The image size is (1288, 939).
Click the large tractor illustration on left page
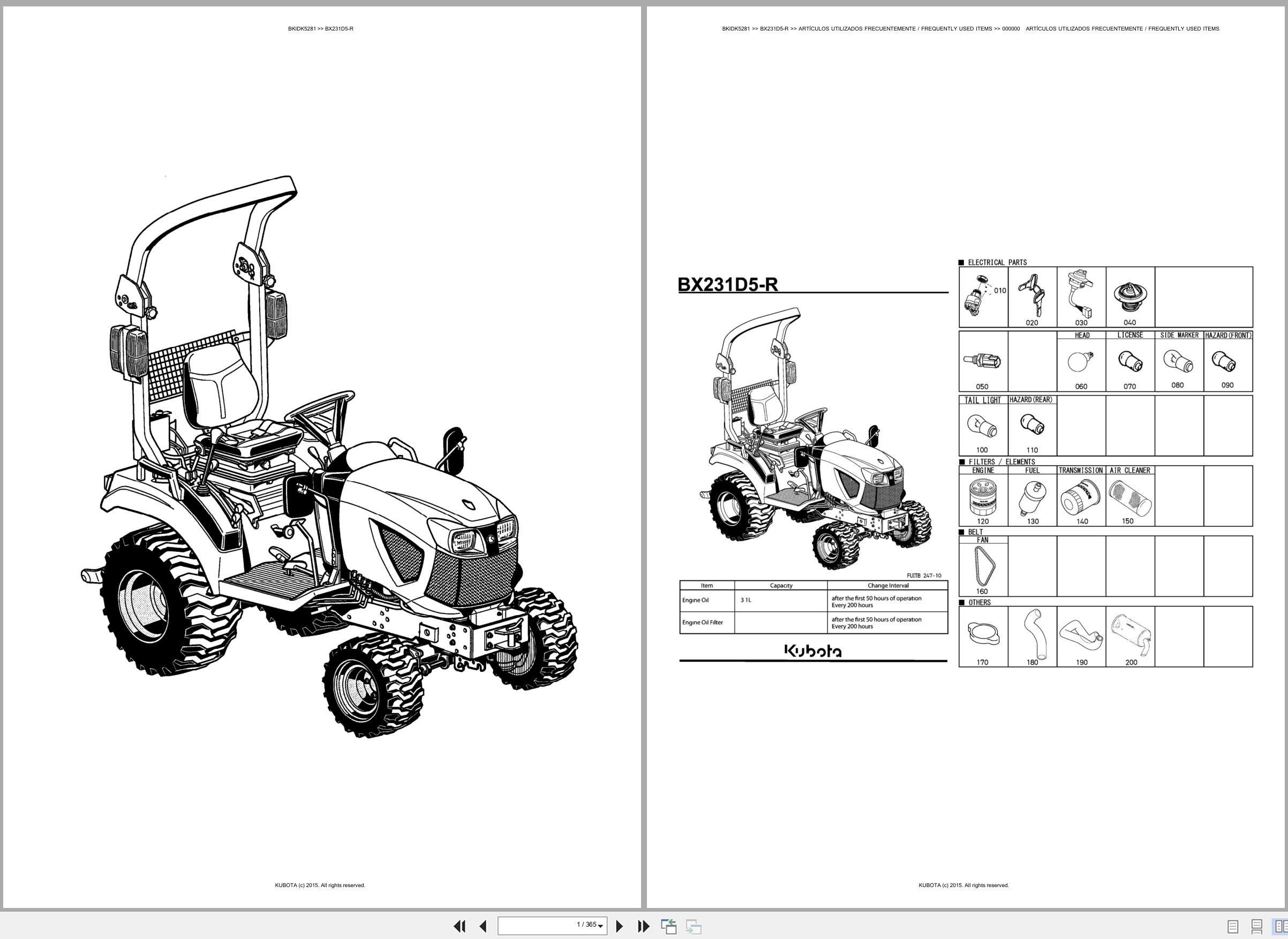click(x=329, y=457)
